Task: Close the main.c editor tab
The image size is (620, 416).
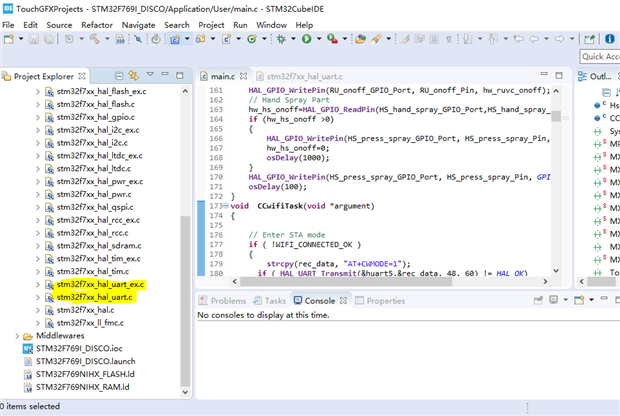Action: (243, 76)
